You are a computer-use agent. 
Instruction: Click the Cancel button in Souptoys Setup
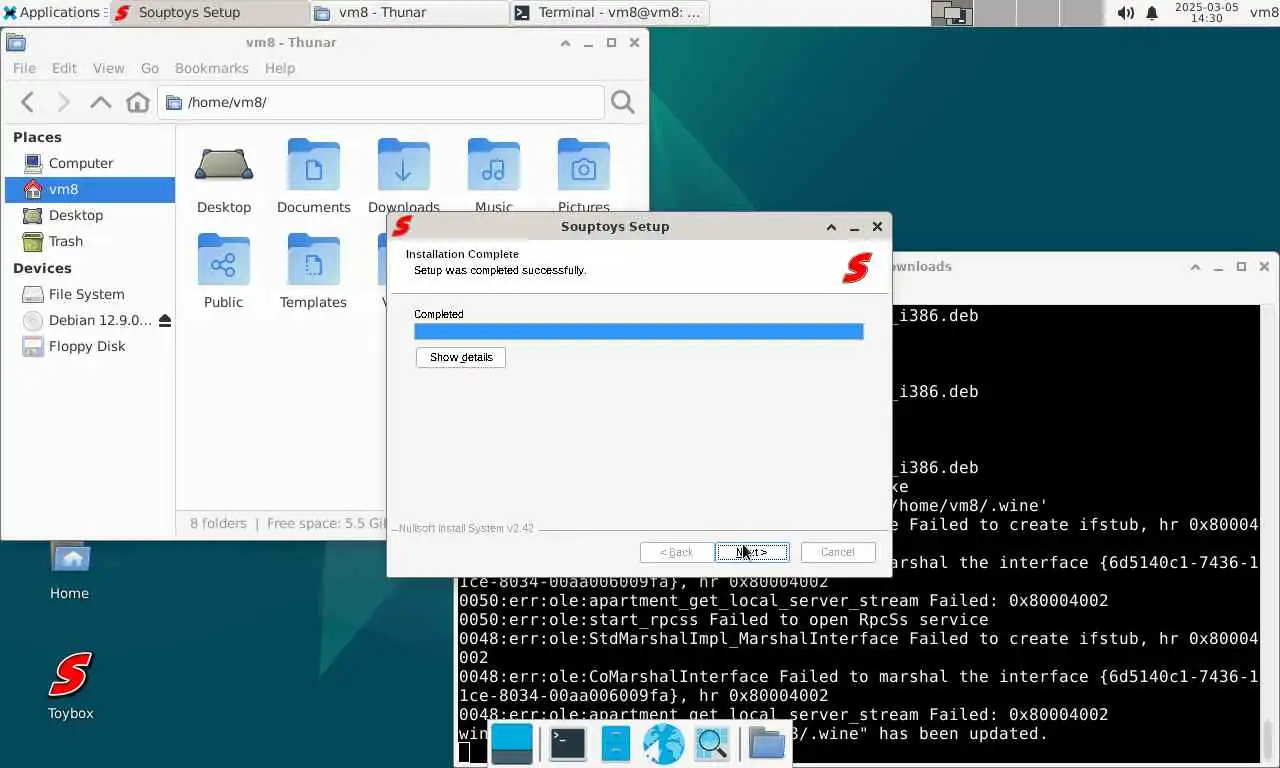(x=837, y=552)
